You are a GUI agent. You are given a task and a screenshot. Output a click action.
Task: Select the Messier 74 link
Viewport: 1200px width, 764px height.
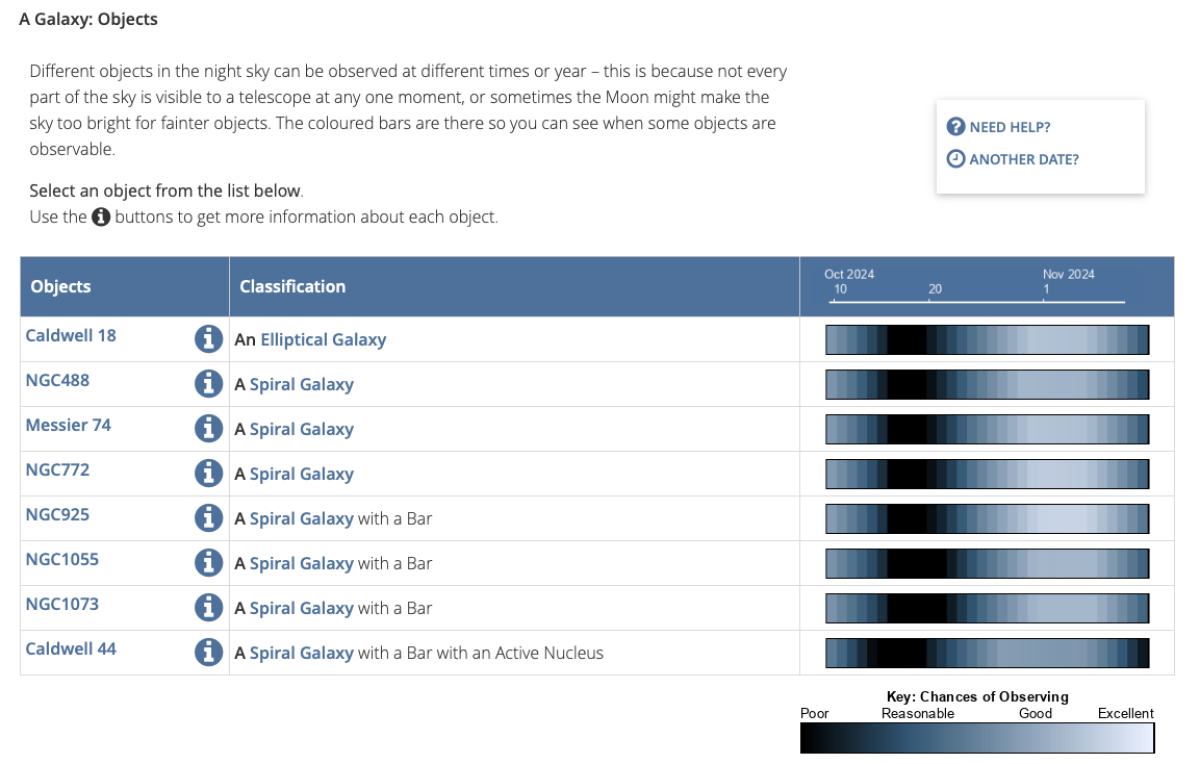[x=67, y=425]
